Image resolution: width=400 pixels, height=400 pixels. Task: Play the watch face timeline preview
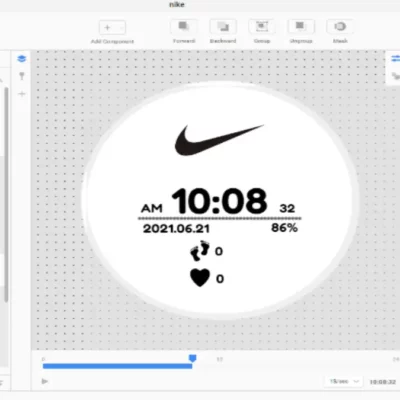[x=45, y=381]
